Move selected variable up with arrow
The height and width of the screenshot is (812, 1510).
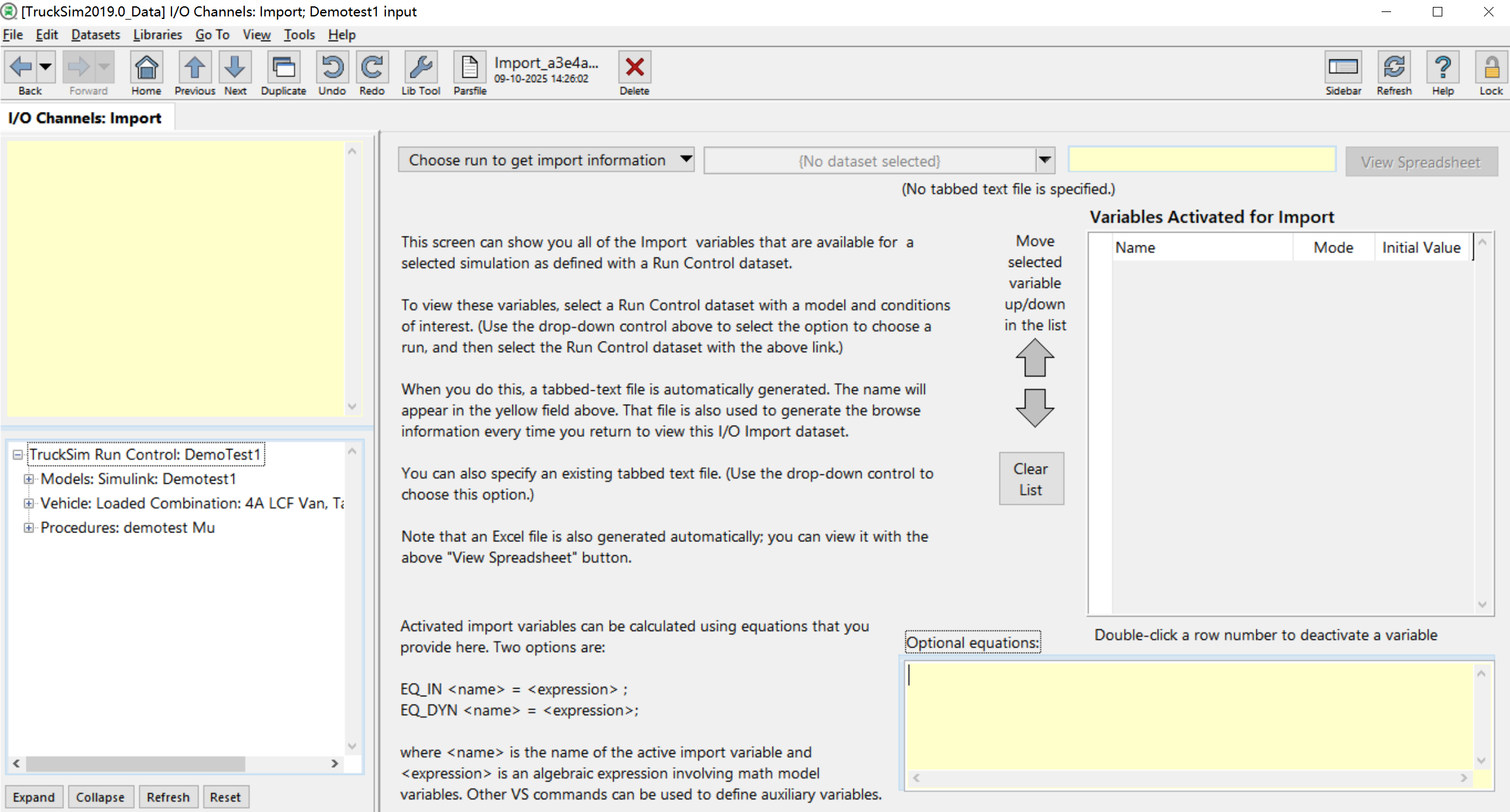pyautogui.click(x=1035, y=357)
